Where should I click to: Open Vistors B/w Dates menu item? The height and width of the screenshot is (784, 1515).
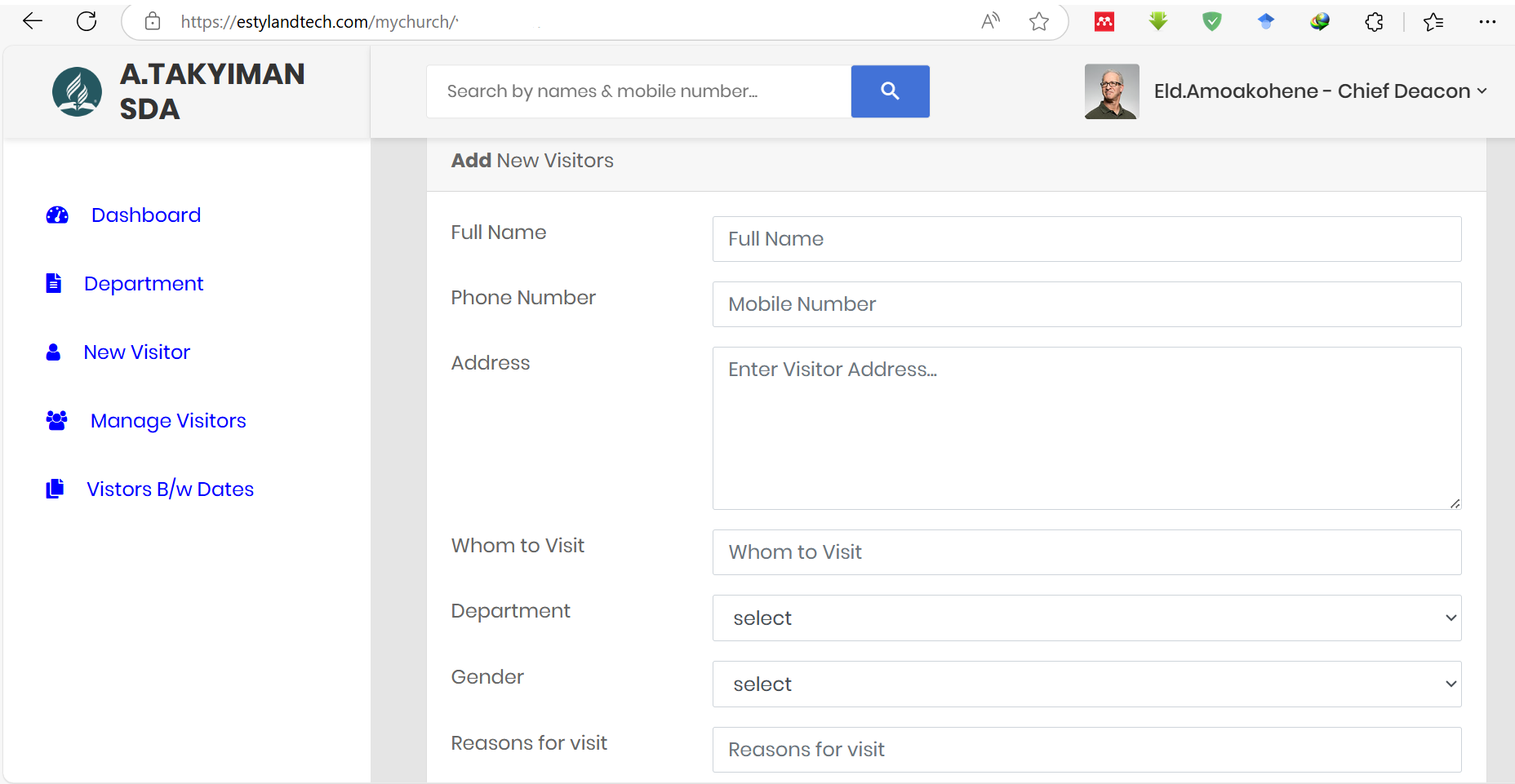coord(170,489)
